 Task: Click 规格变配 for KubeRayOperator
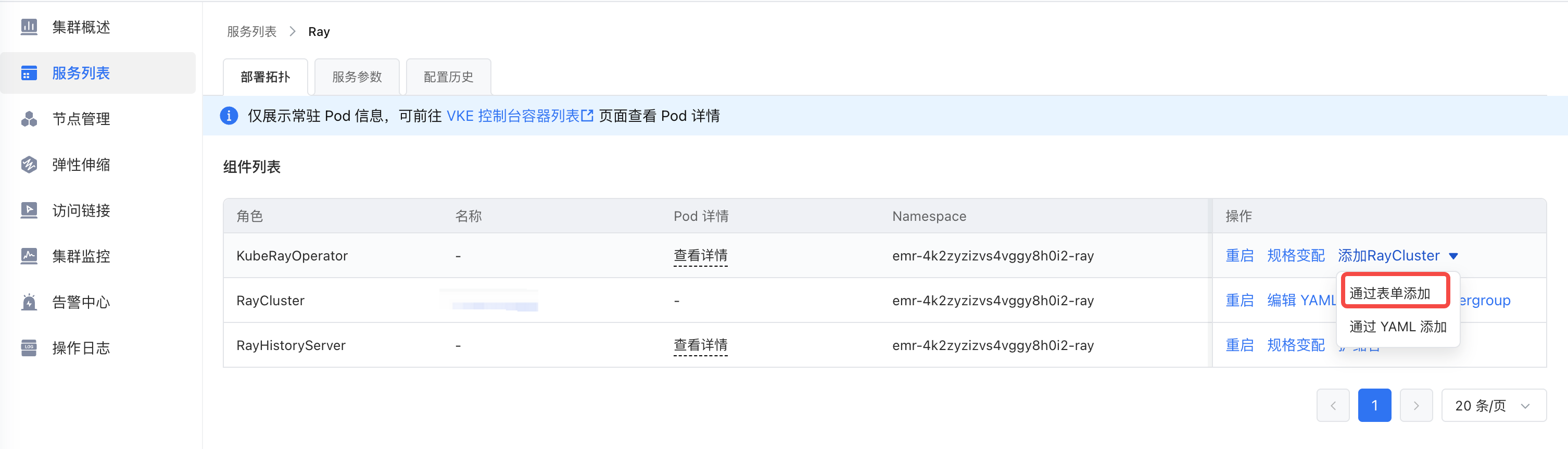pos(1295,256)
